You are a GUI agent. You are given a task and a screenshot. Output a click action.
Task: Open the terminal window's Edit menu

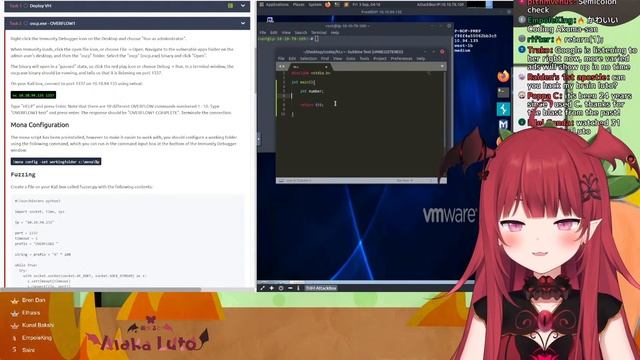tap(273, 33)
